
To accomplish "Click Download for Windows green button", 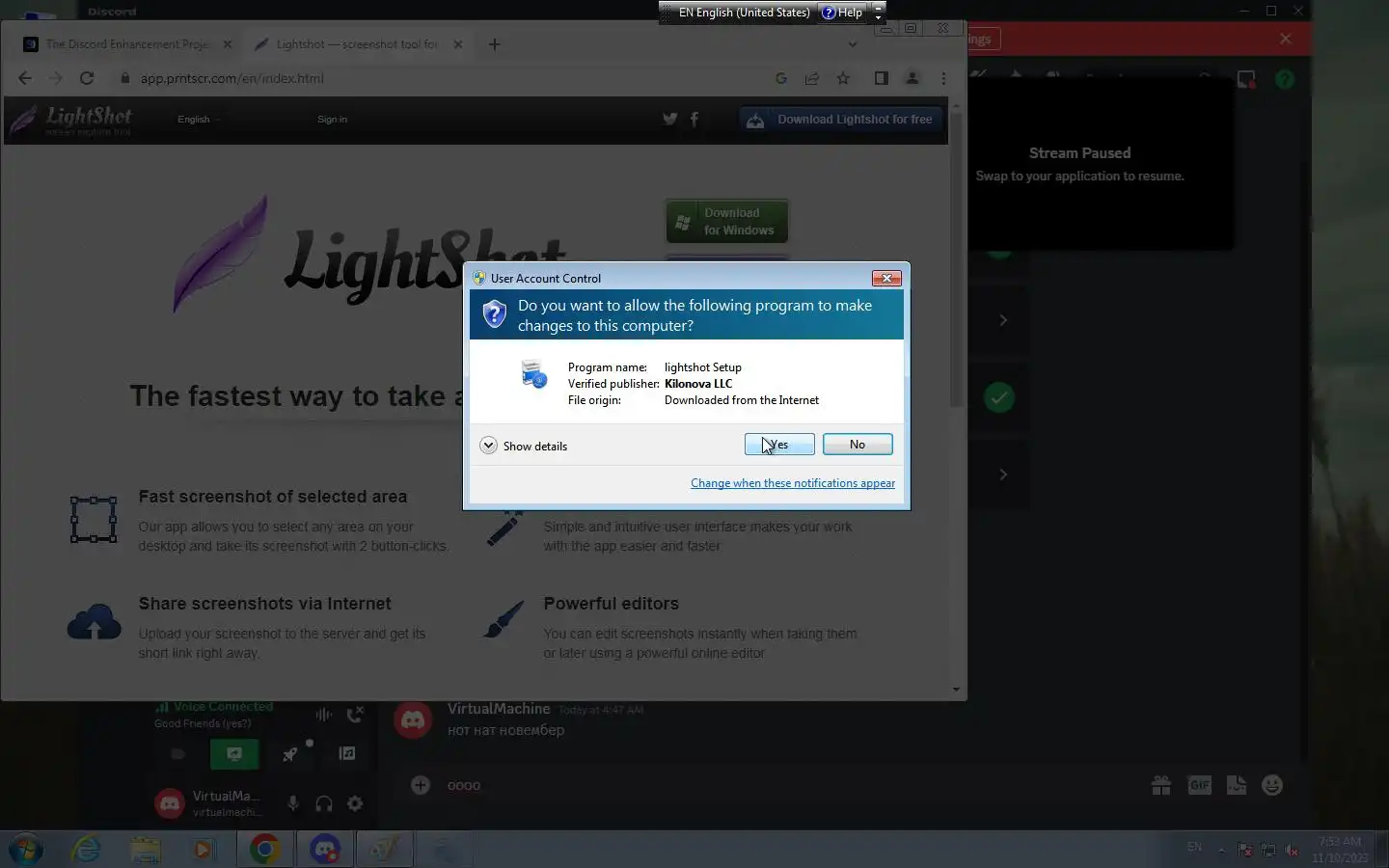I will [x=727, y=222].
